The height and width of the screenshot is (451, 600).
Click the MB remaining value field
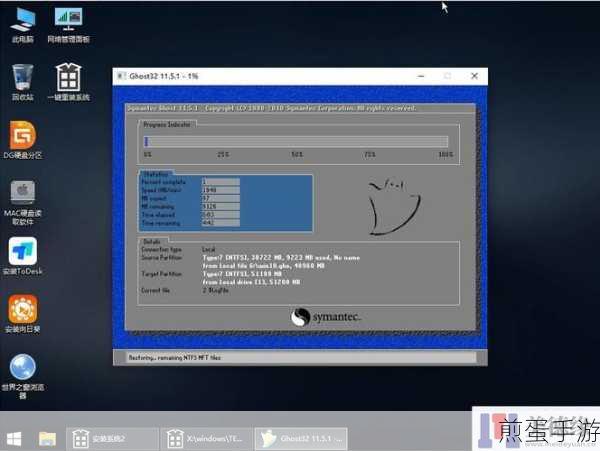(x=221, y=206)
